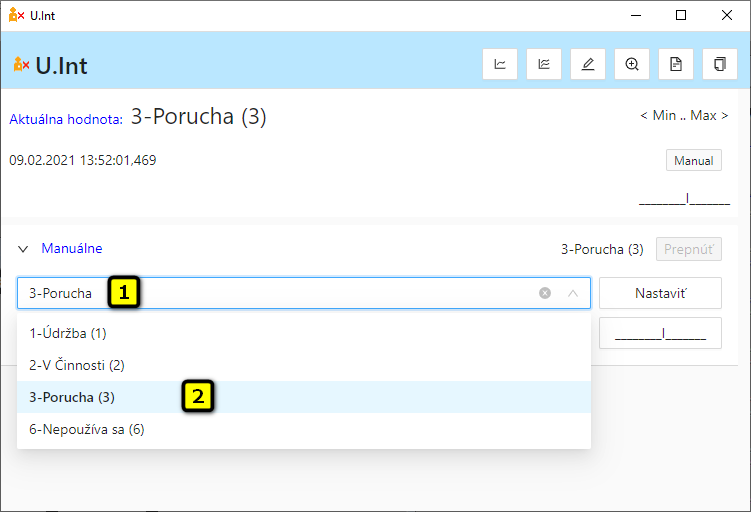The image size is (751, 512).
Task: Click the Aktuálna hodnota link
Action: (66, 119)
